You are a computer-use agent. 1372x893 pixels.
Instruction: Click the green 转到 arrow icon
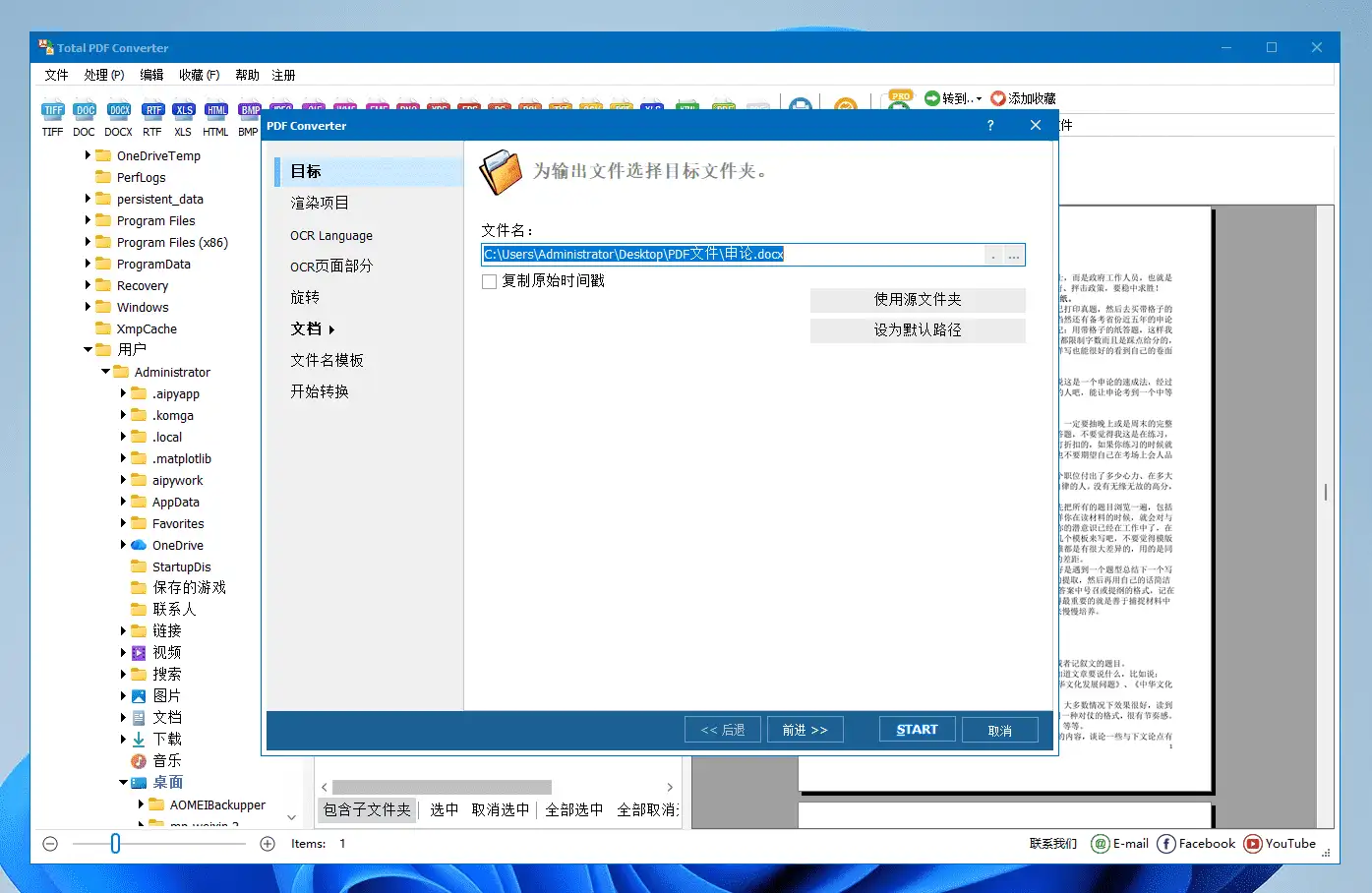[x=931, y=98]
